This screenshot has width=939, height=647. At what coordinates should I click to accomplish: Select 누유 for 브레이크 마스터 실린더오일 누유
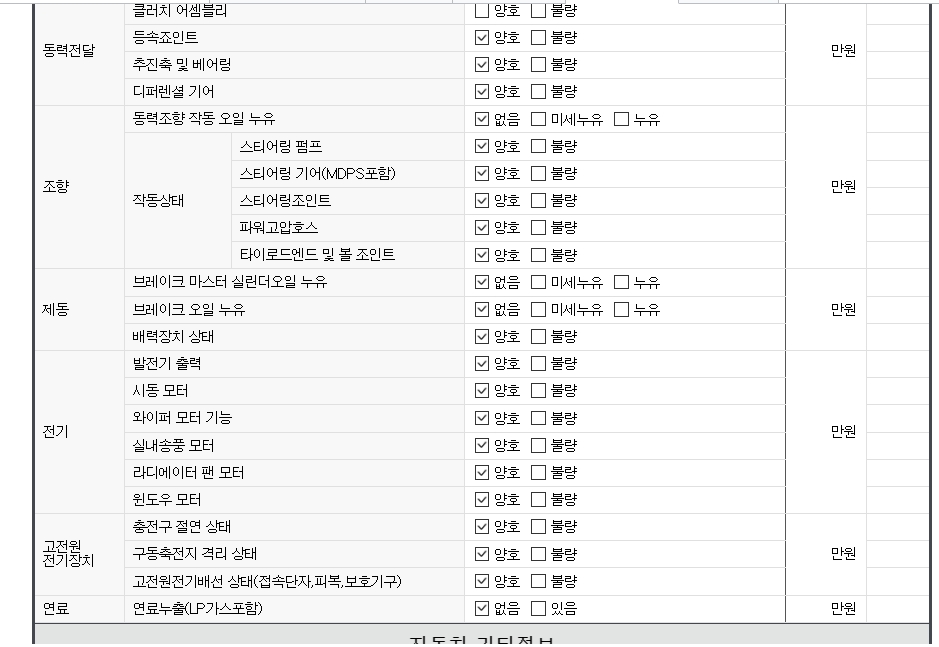(621, 282)
